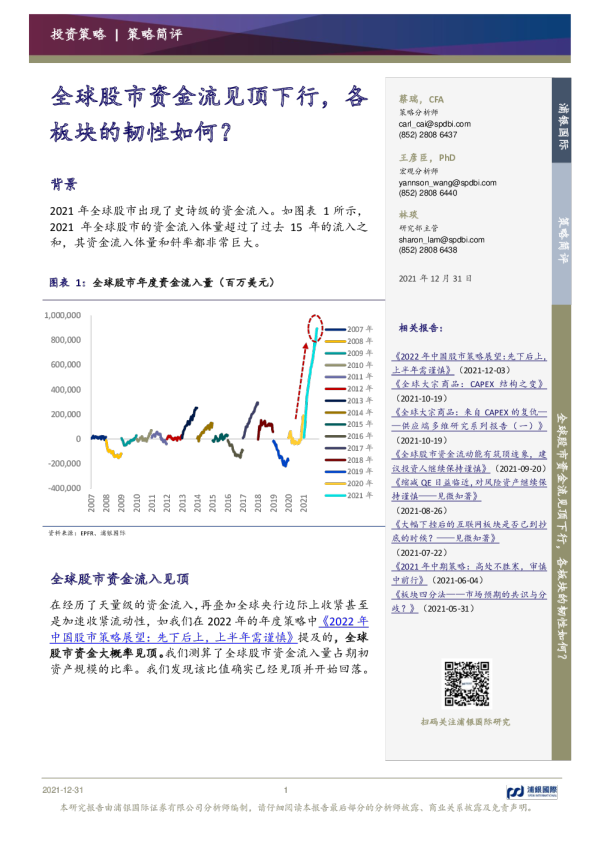Open the 板块四分法 report link
The image size is (595, 842).
click(470, 601)
